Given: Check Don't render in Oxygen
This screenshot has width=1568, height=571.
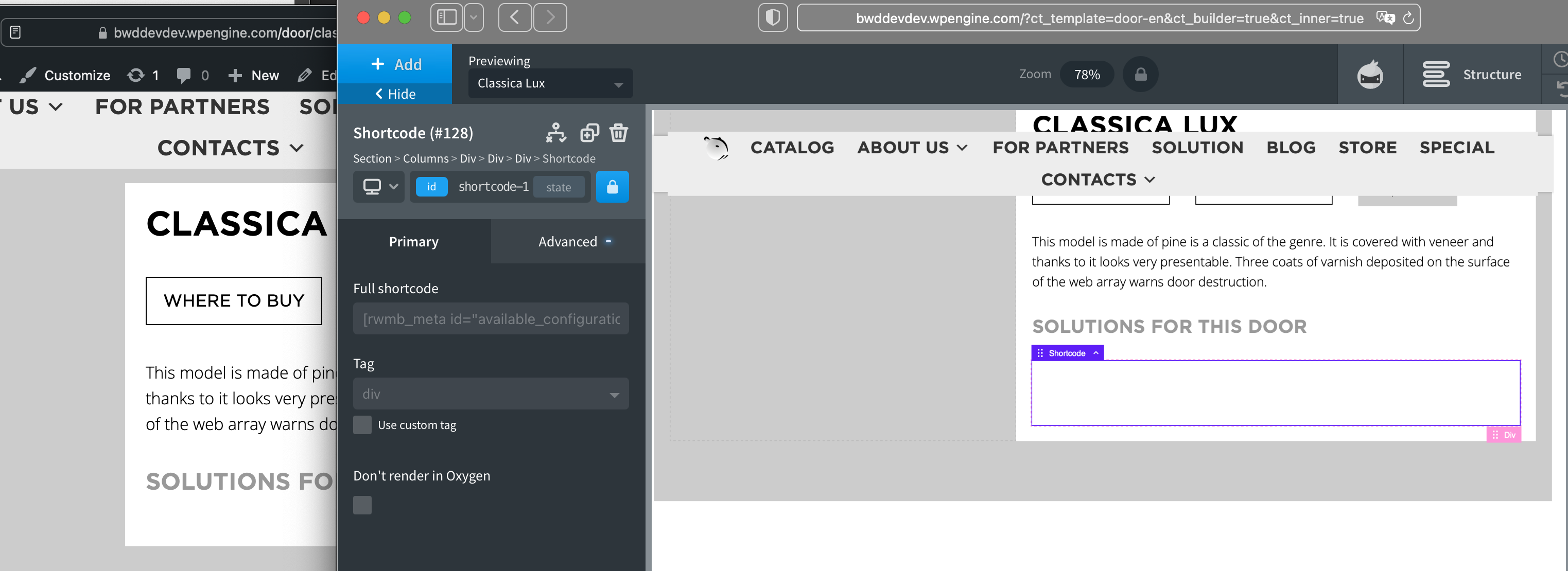Looking at the screenshot, I should pos(362,505).
